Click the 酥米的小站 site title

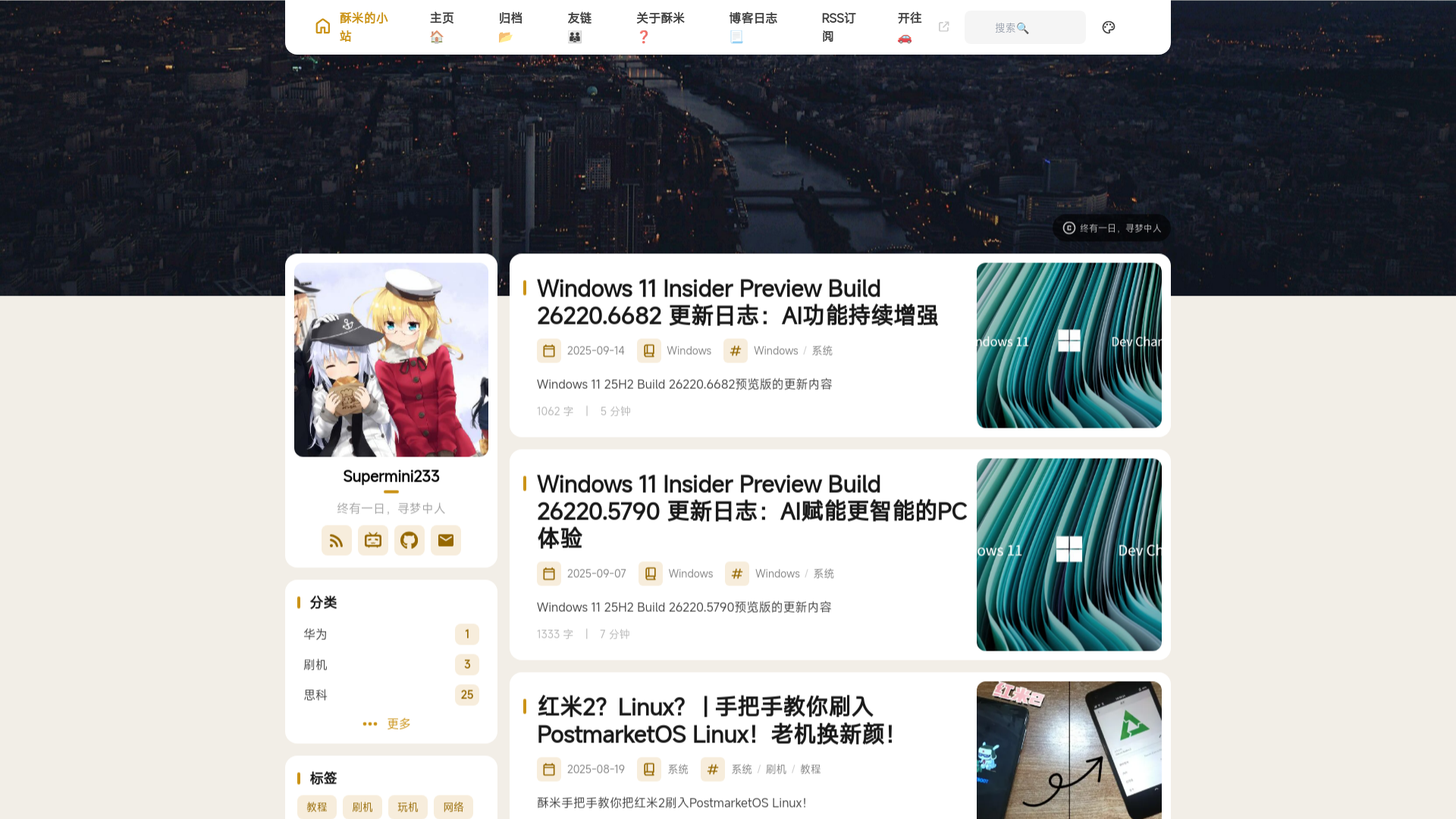coord(364,27)
